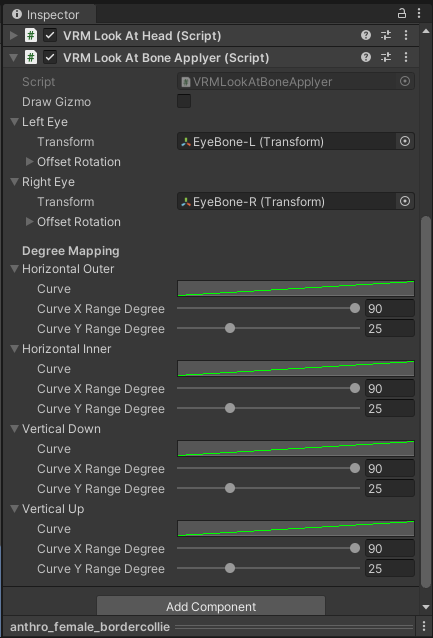Viewport: 433px width, 638px height.
Task: Click Horizontal Outer X Range value field 90
Action: point(390,308)
